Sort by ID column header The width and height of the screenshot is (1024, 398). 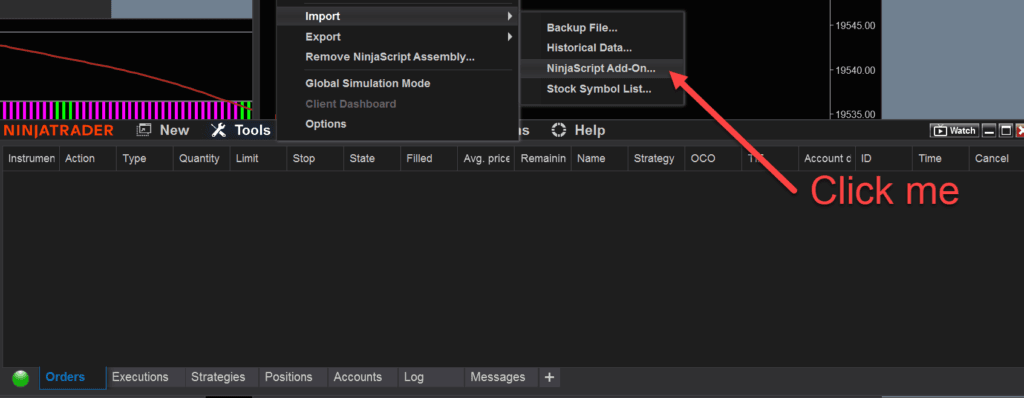coord(883,159)
